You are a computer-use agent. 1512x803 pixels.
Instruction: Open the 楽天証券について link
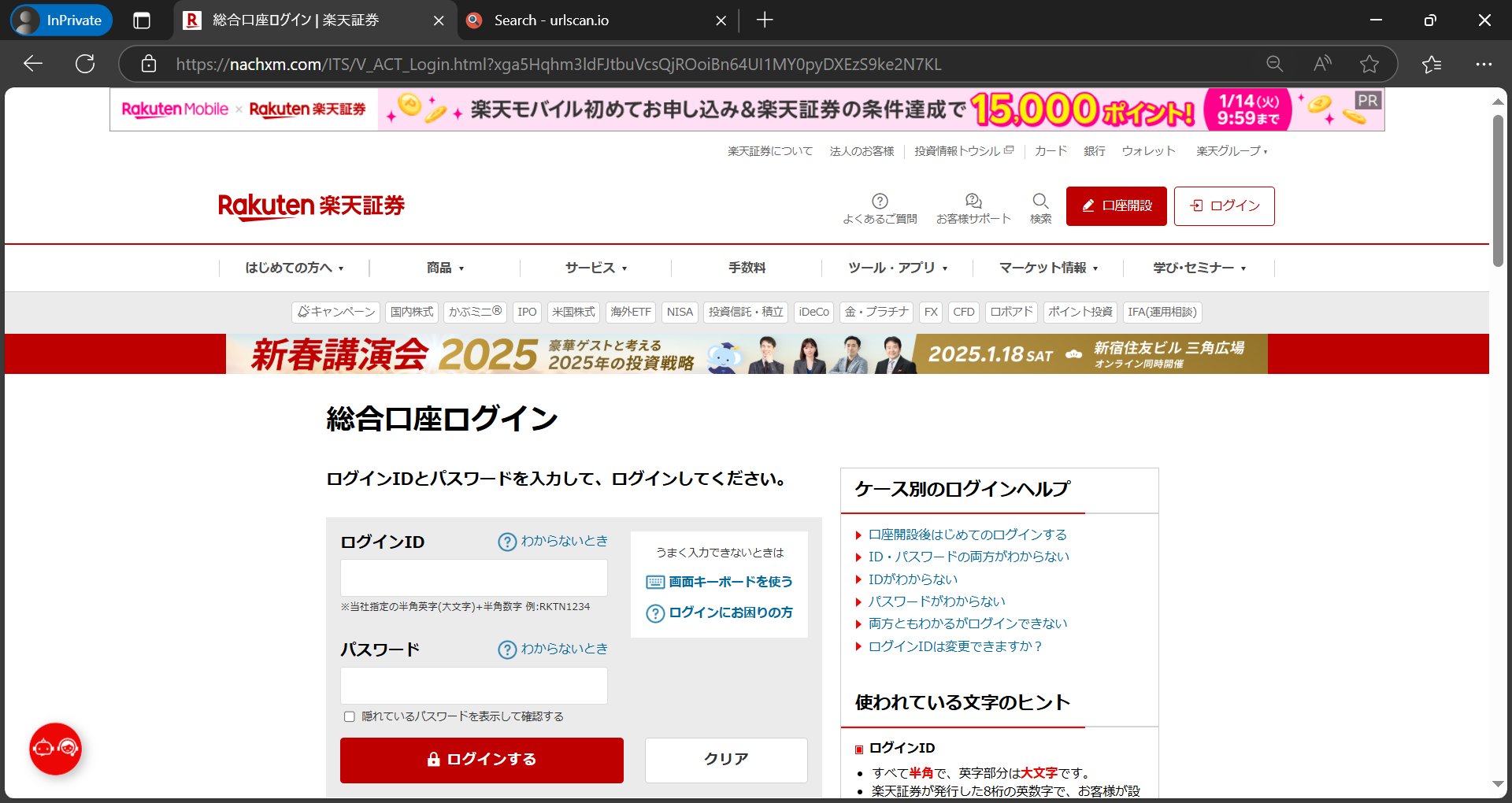coord(770,151)
